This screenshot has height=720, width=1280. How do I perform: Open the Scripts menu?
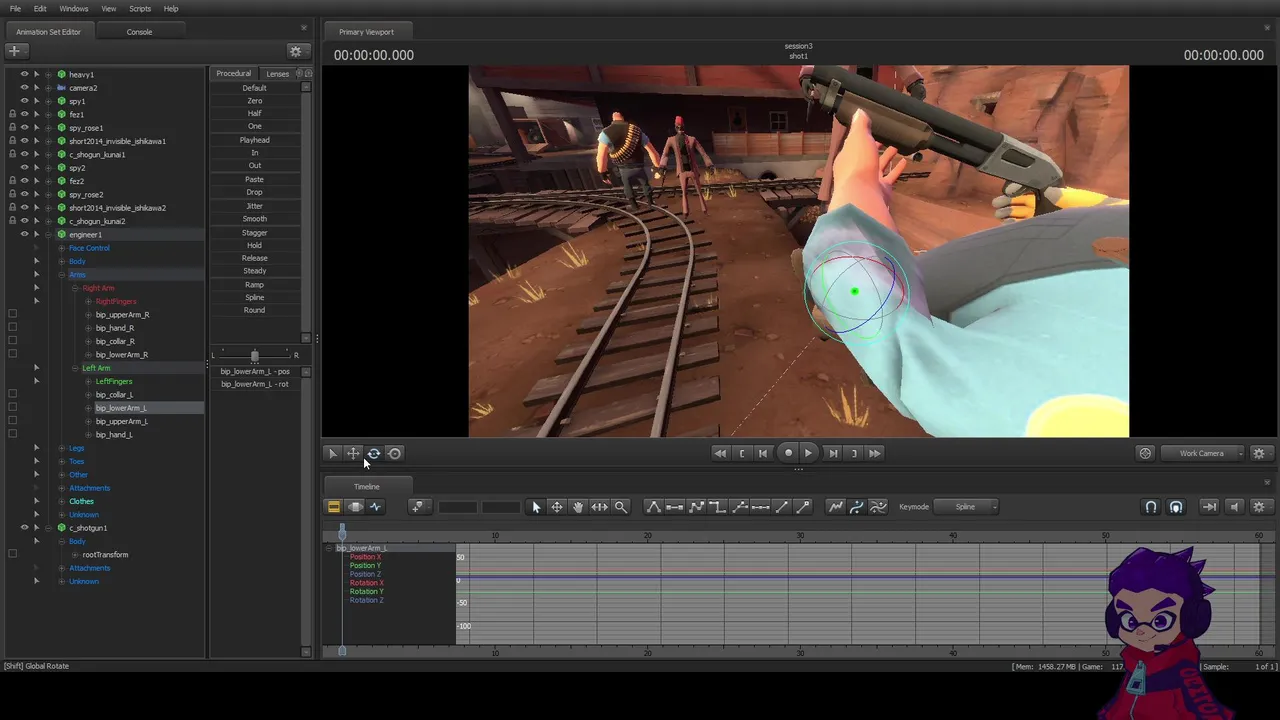tap(140, 9)
